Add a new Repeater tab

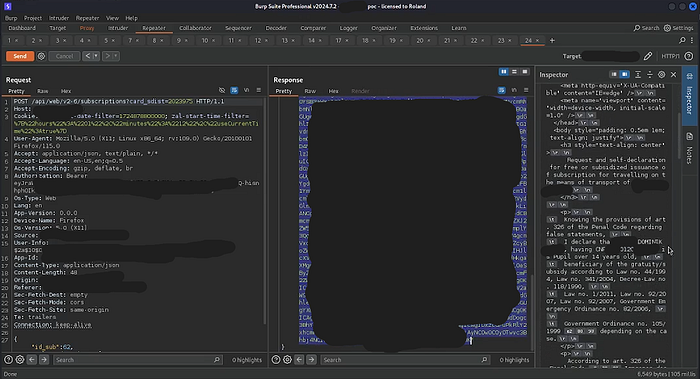click(x=552, y=41)
